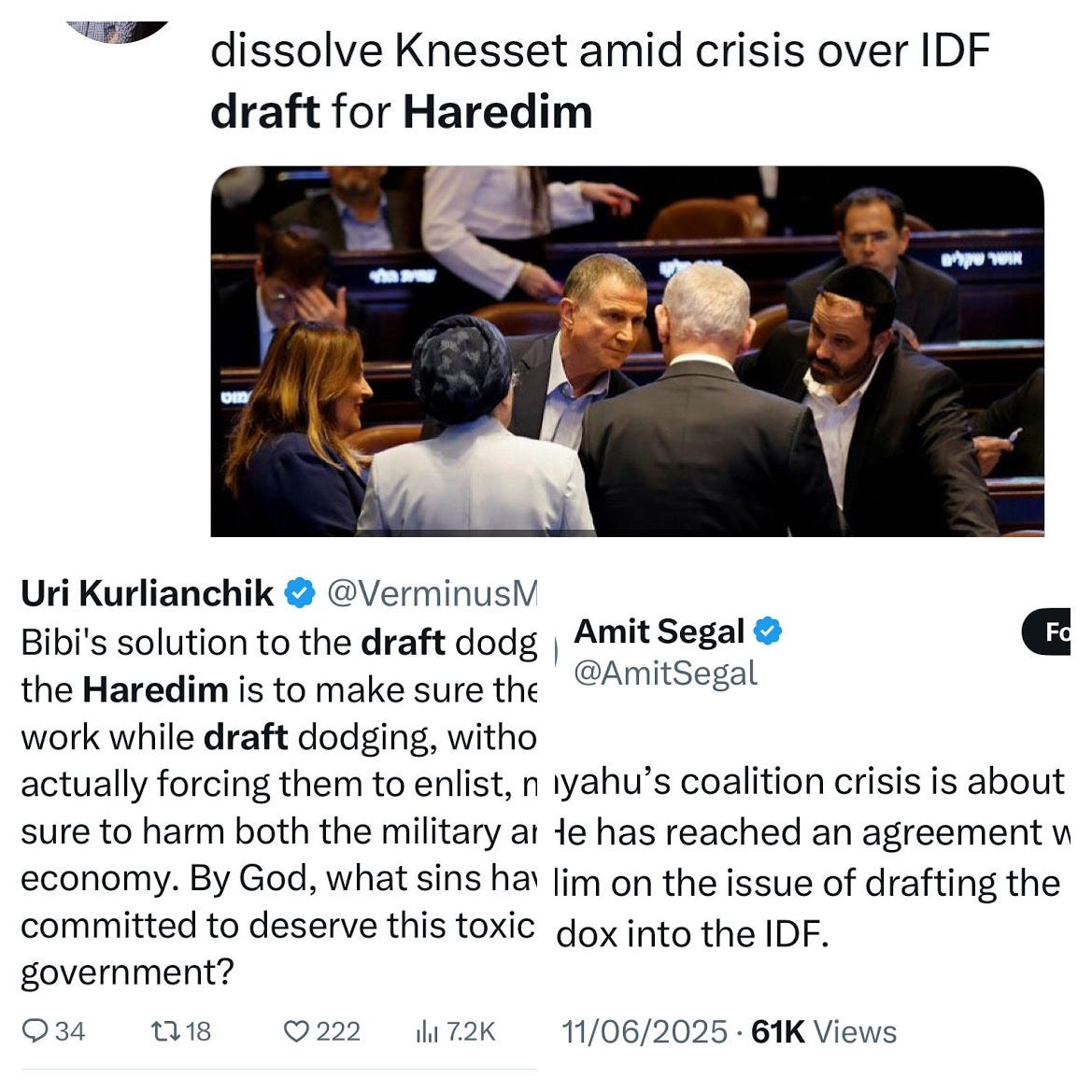The height and width of the screenshot is (1092, 1092).
Task: Click the bold Haredim keyword in headline
Action: tap(497, 111)
